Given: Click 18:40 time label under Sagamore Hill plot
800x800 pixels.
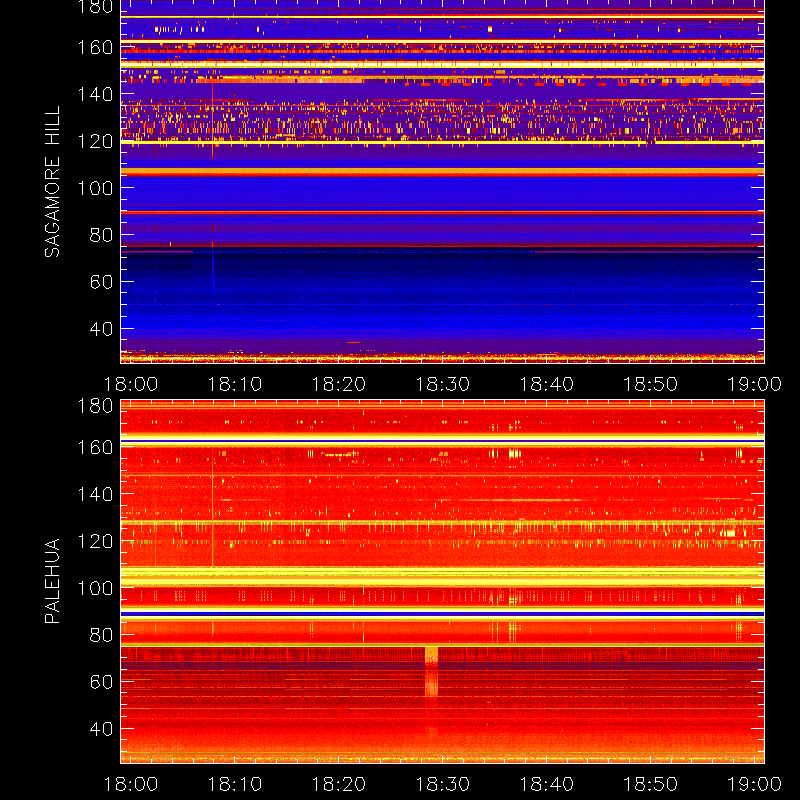Looking at the screenshot, I should tap(546, 384).
